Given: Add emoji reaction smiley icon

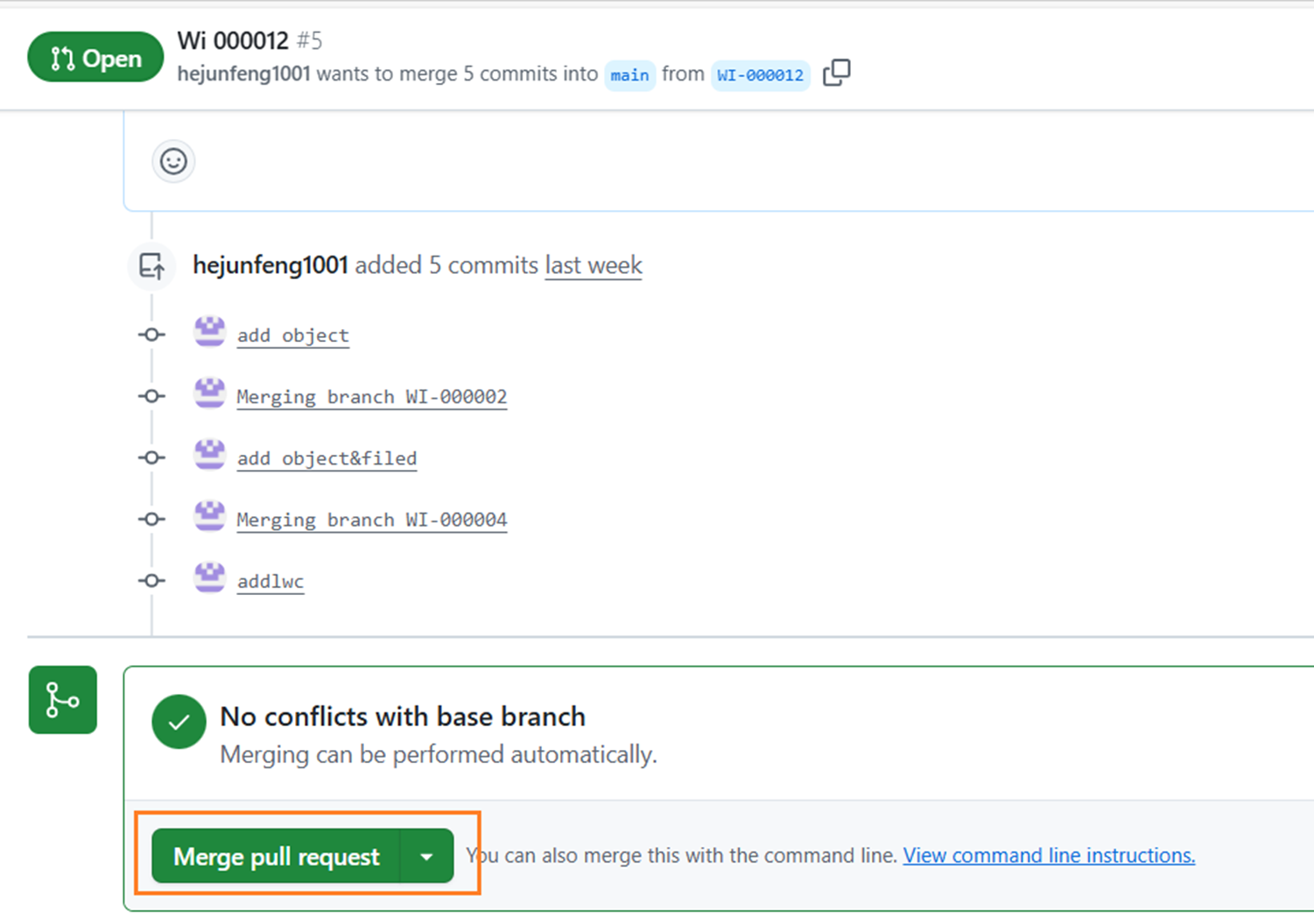Looking at the screenshot, I should (x=173, y=162).
